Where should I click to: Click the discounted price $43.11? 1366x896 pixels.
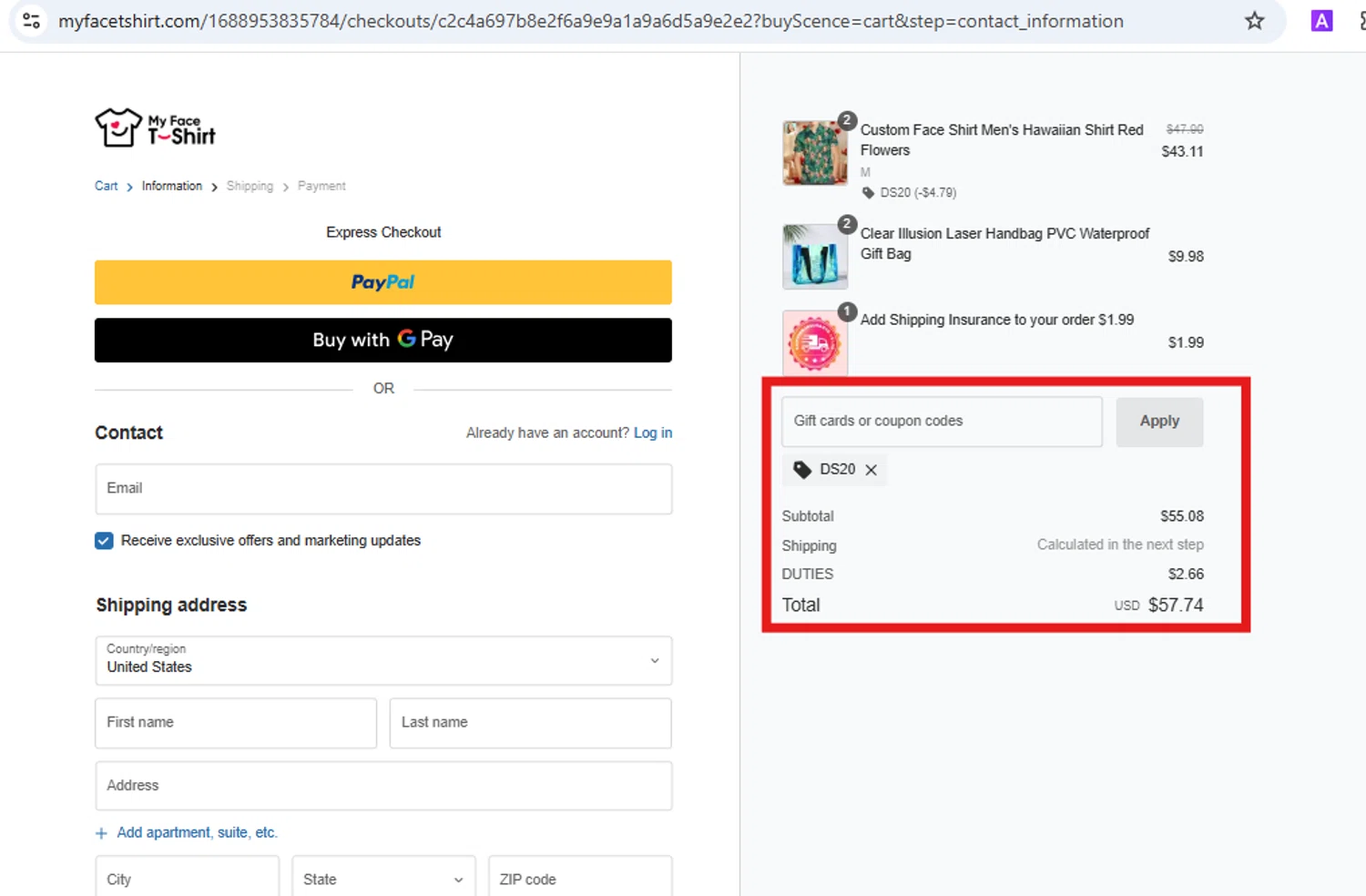point(1182,151)
